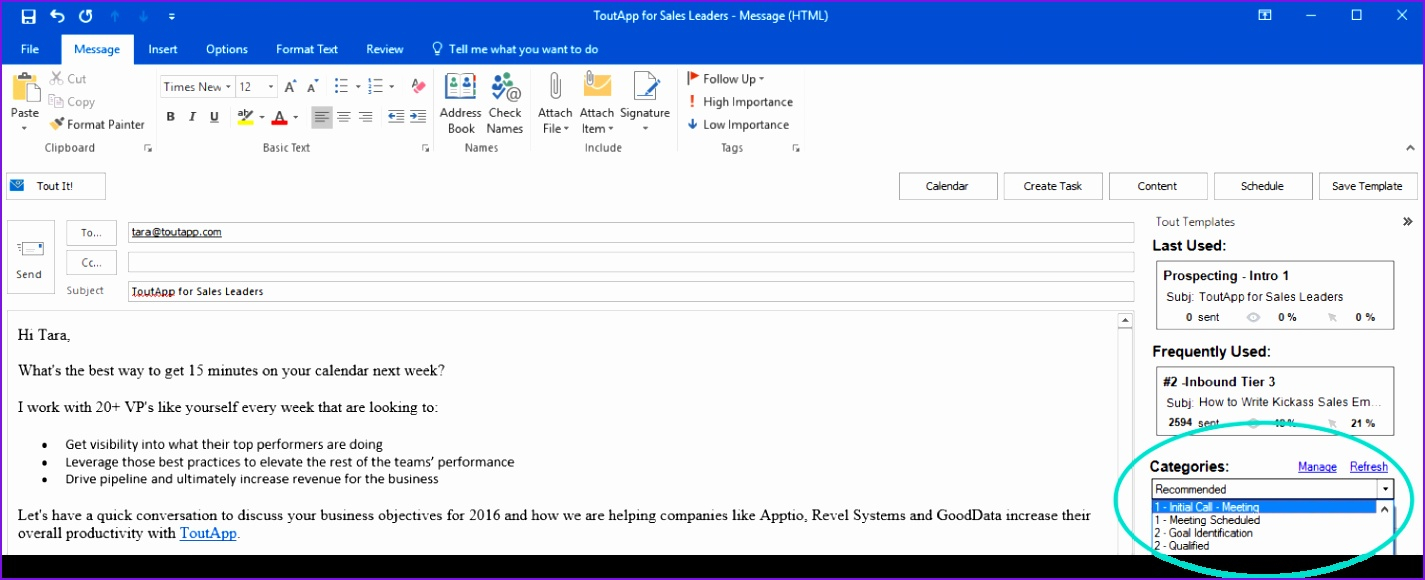Switch to the Insert tab

163,49
